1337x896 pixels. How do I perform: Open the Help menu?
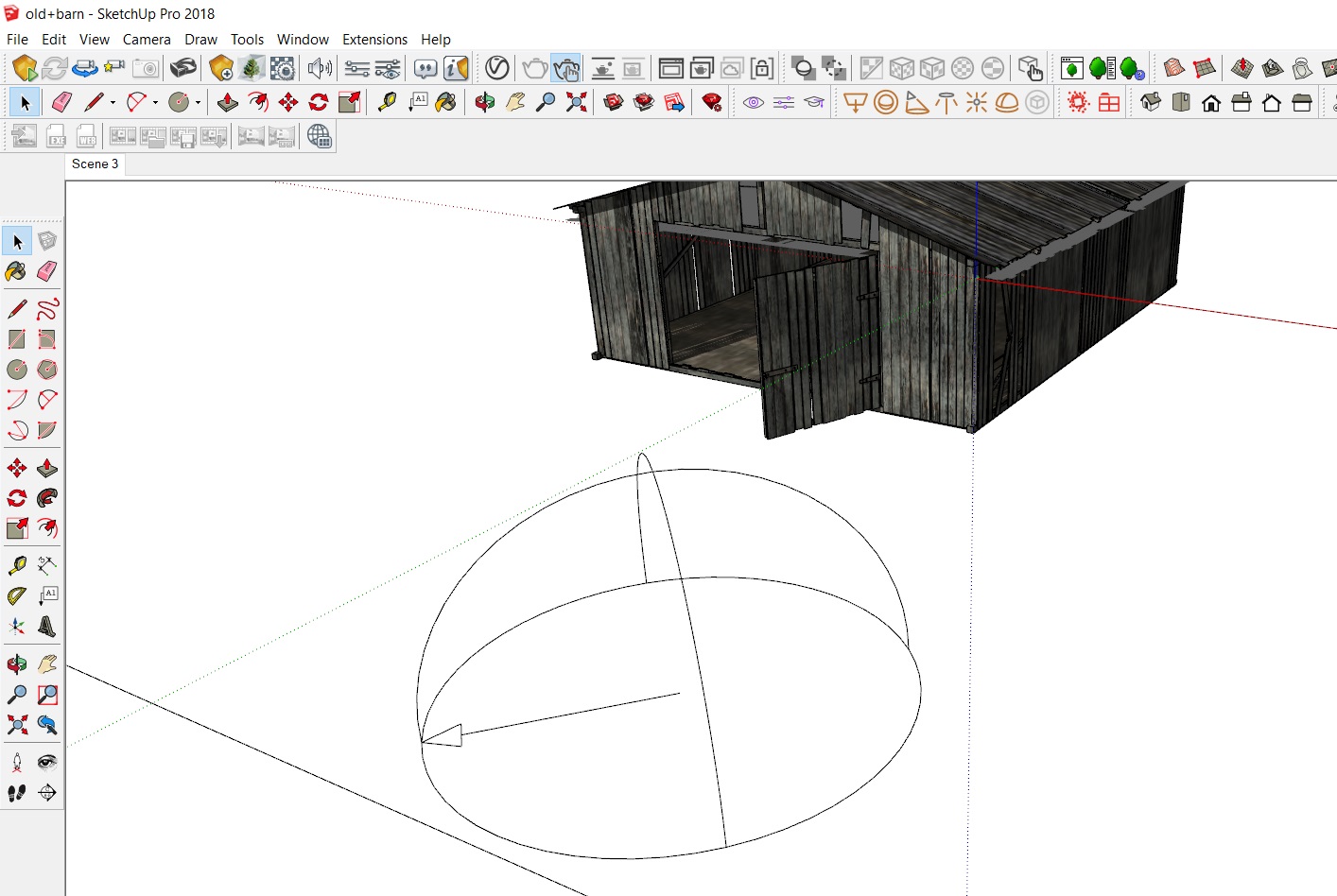coord(436,40)
